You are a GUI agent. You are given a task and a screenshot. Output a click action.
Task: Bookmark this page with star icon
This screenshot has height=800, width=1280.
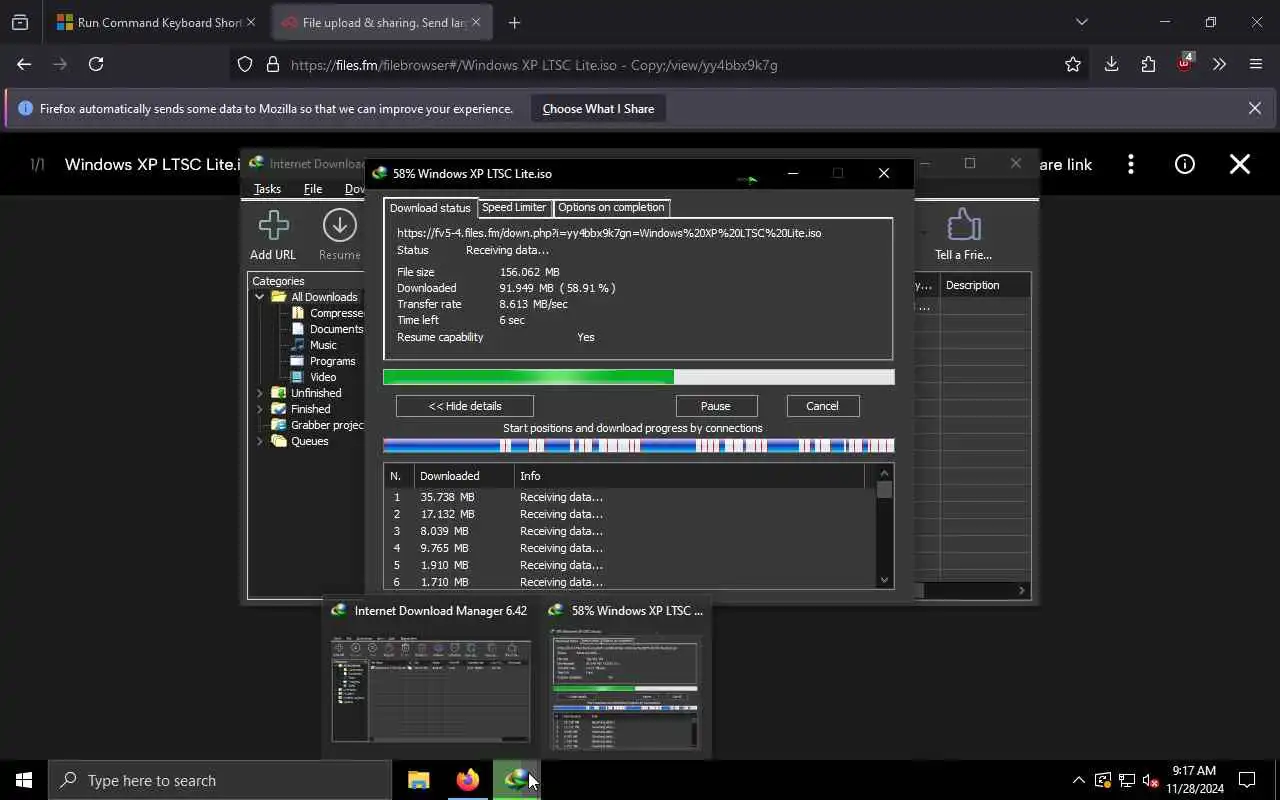coord(1073,64)
